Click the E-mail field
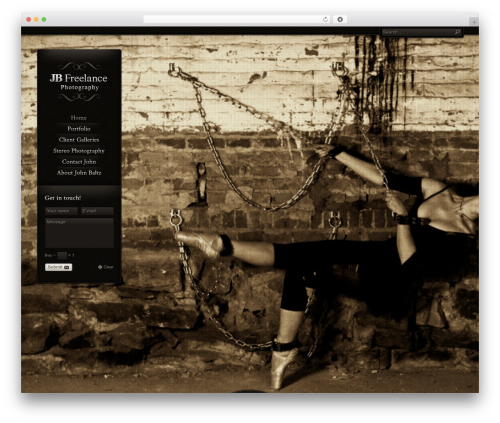Viewport: 500px width, 423px height. coord(97,211)
